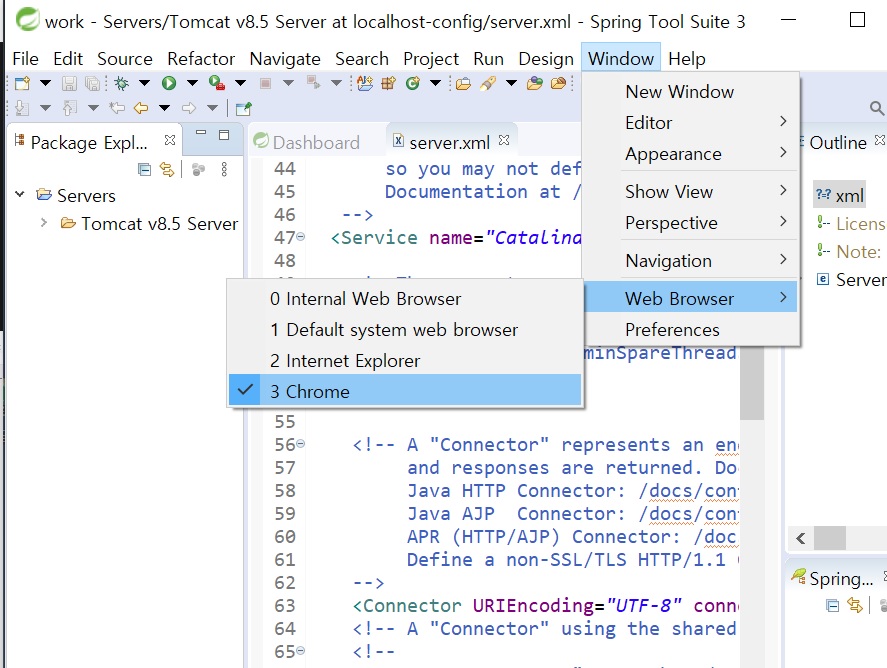This screenshot has height=668, width=887.
Task: Click the Pin Editor toolbar icon
Action: [243, 108]
